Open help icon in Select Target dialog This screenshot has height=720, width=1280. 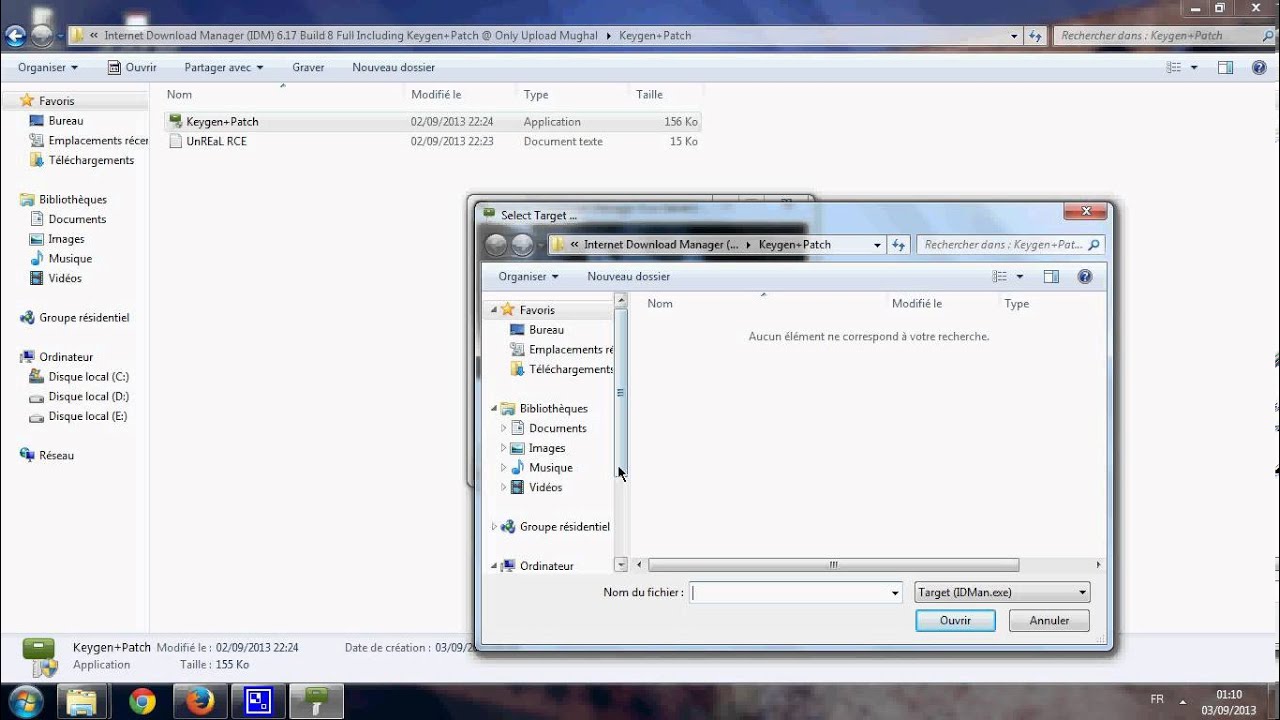coord(1085,277)
